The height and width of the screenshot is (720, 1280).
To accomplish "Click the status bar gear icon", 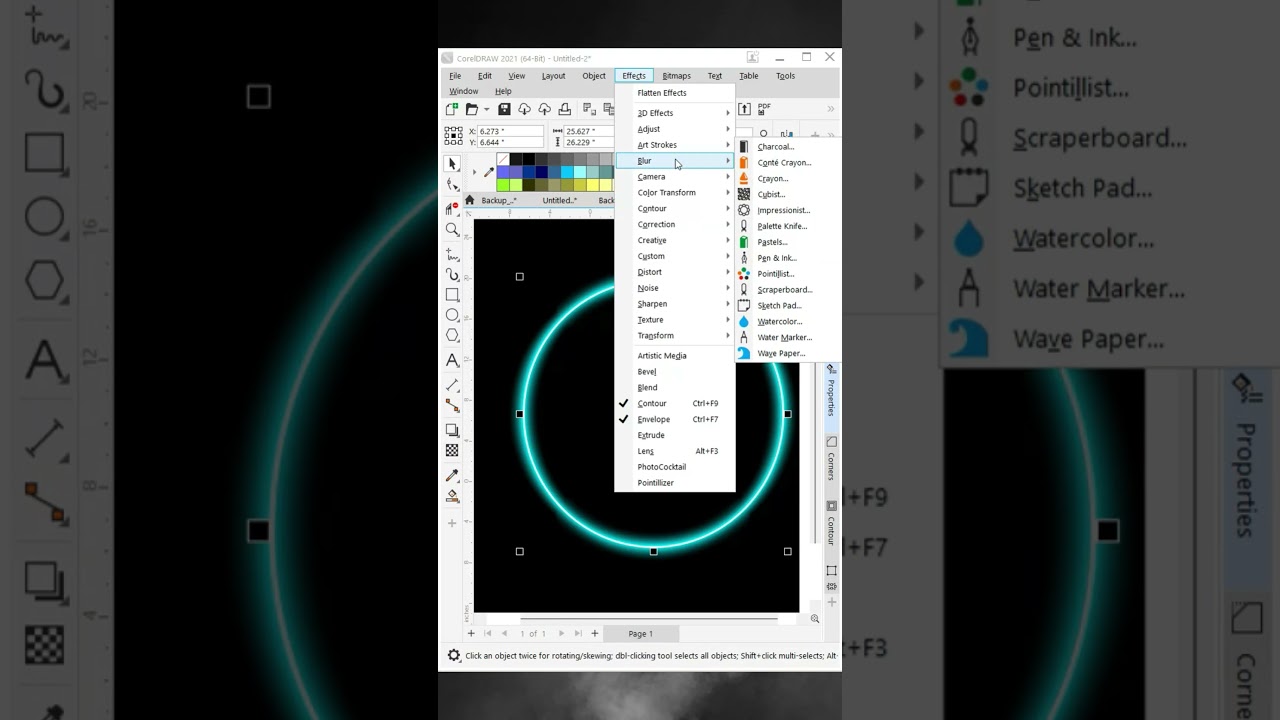I will 454,656.
